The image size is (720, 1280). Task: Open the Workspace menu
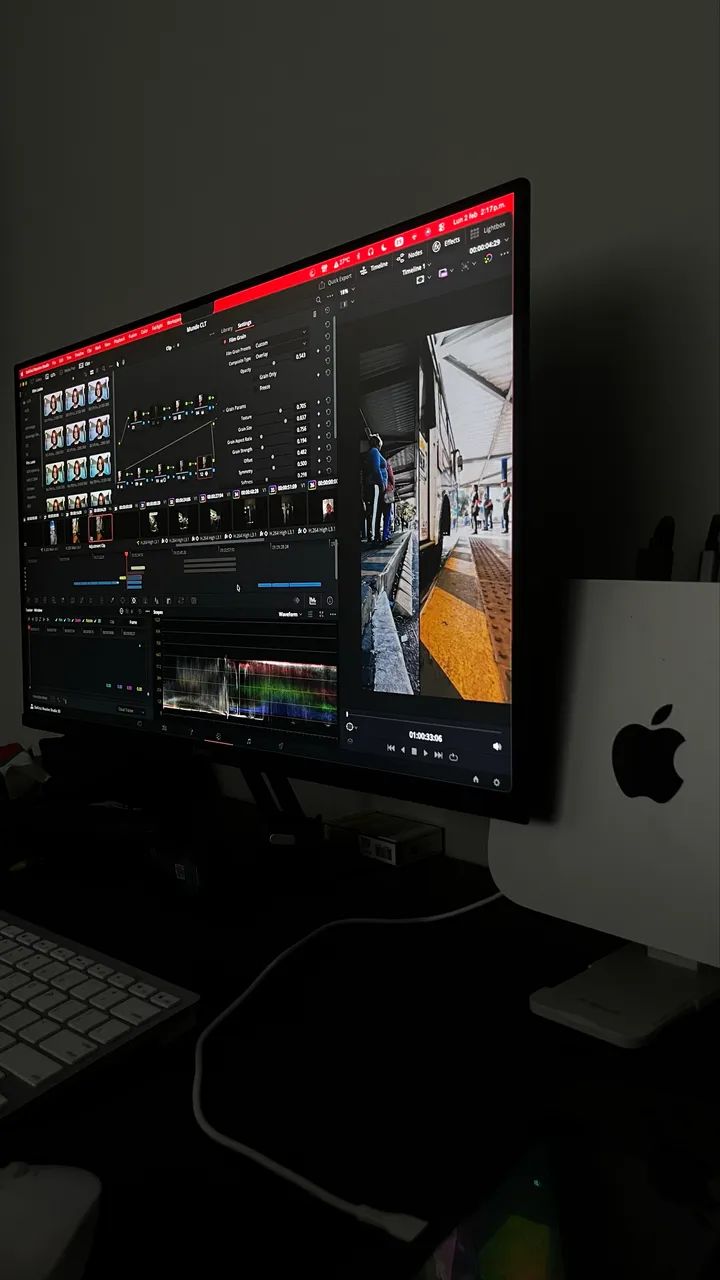click(173, 322)
